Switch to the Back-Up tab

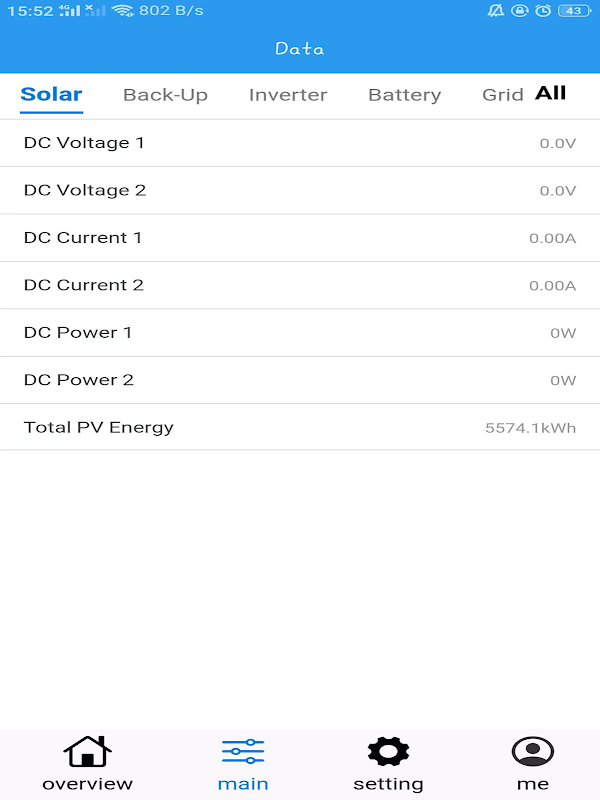(165, 95)
